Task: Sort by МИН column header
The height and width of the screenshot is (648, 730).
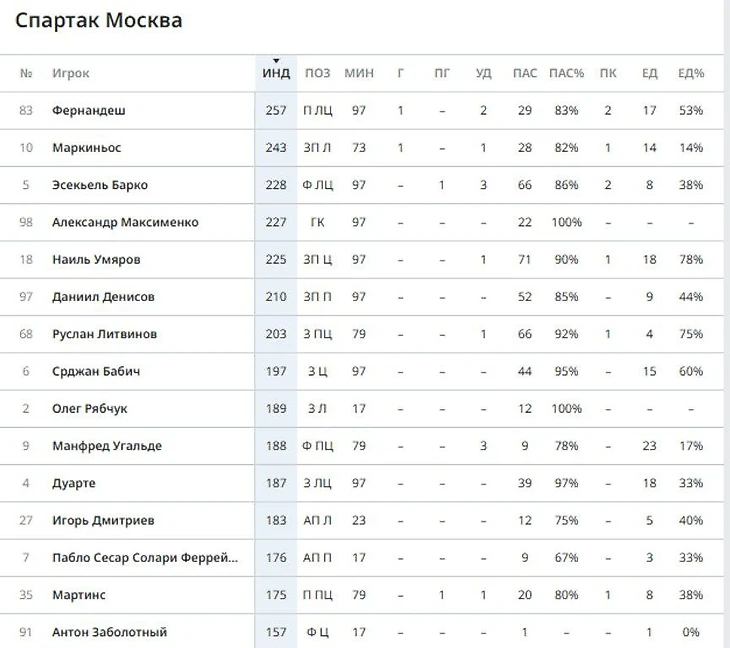Action: click(x=359, y=73)
